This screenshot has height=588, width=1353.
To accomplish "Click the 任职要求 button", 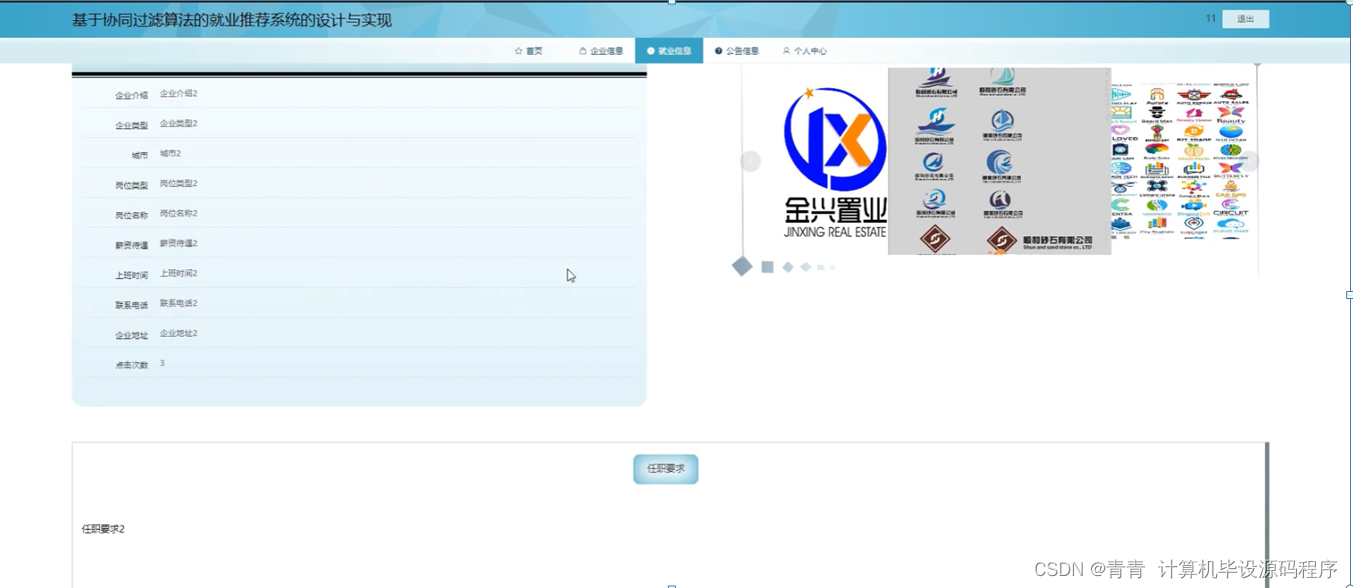I will click(666, 469).
